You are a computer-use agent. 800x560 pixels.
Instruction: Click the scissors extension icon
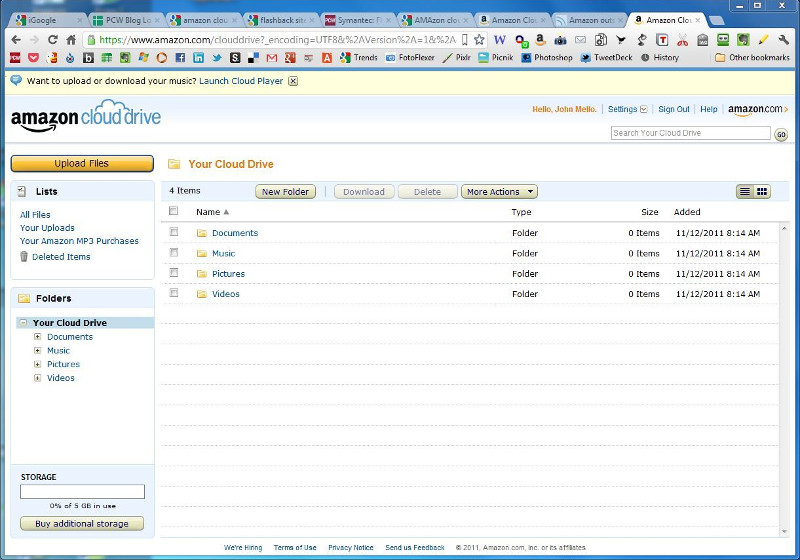pos(682,40)
